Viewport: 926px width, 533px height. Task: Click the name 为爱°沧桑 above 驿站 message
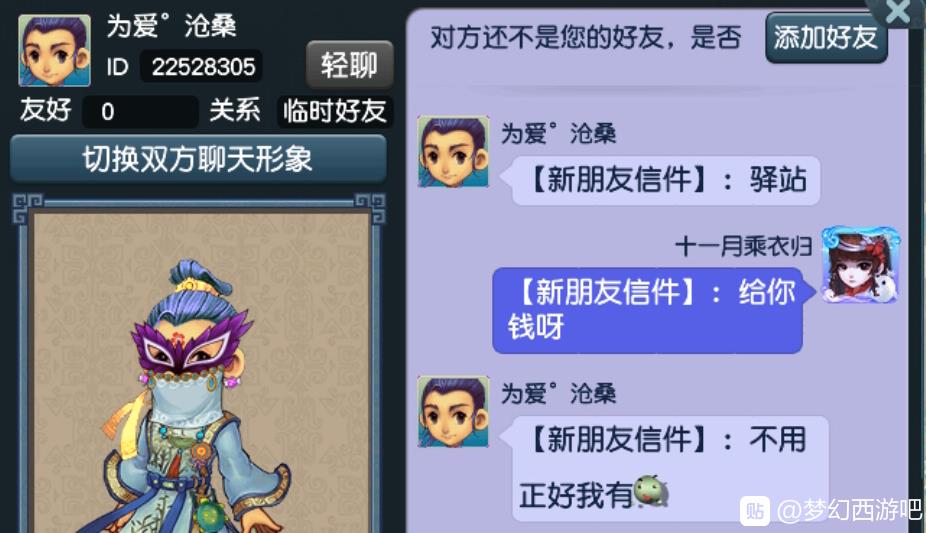click(x=558, y=133)
